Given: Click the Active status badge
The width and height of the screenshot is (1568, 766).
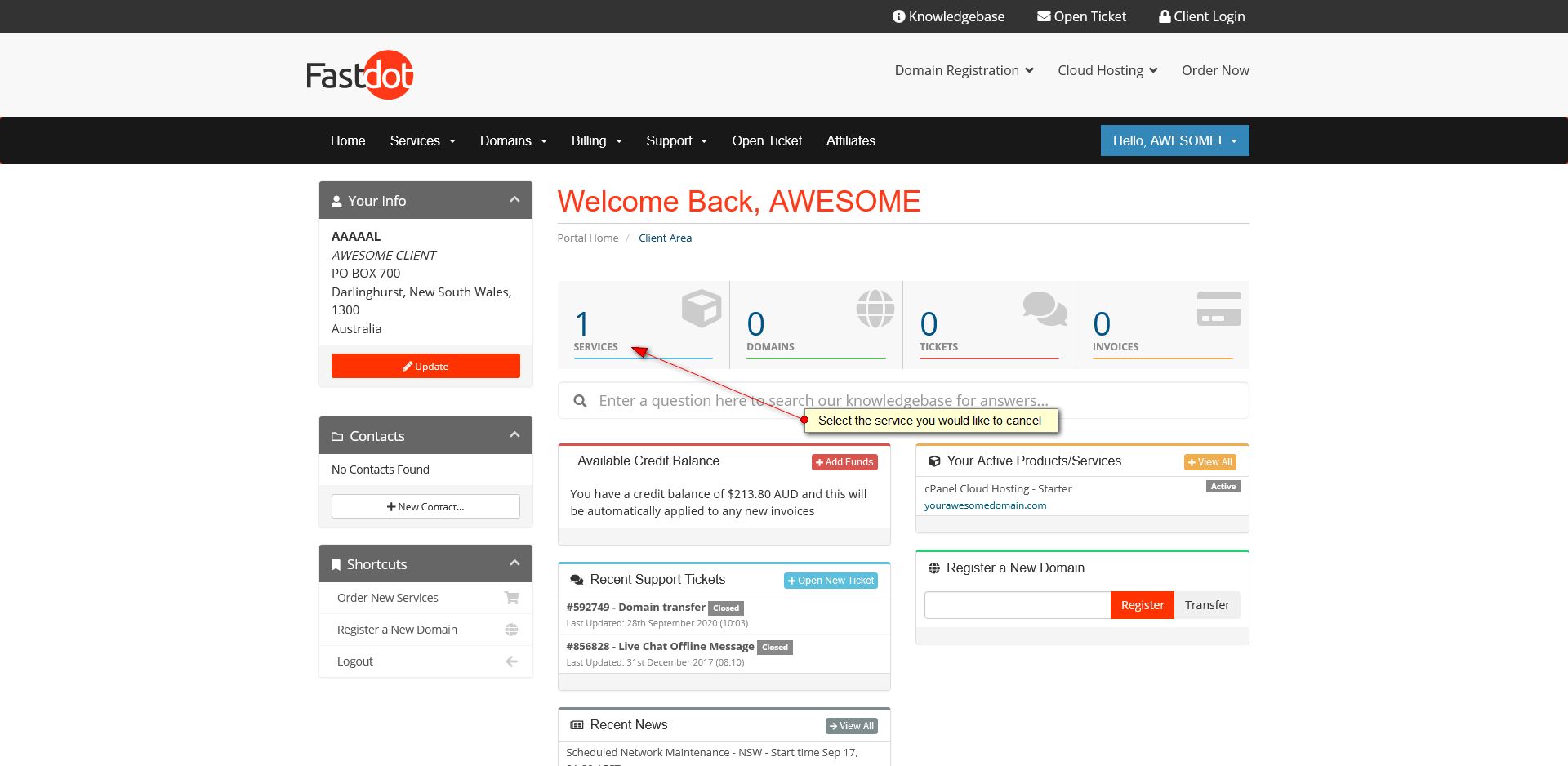Looking at the screenshot, I should pos(1223,487).
